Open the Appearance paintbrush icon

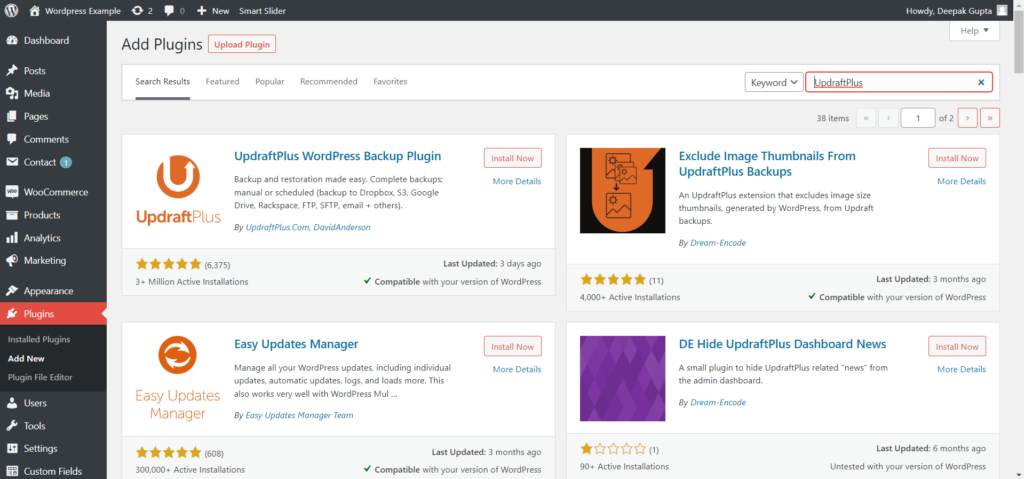[x=12, y=291]
